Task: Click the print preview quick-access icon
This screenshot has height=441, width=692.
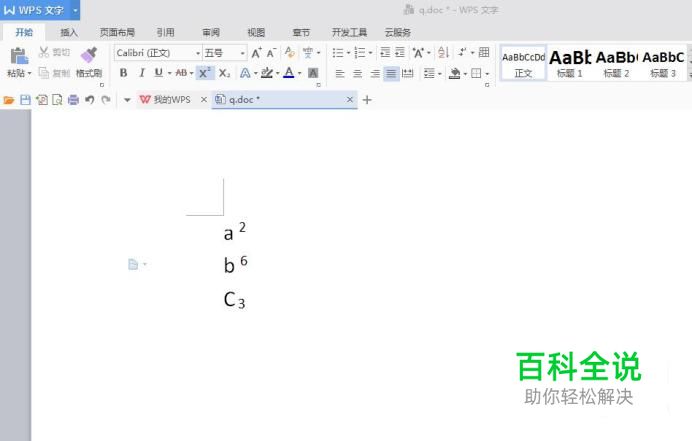Action: pyautogui.click(x=57, y=100)
